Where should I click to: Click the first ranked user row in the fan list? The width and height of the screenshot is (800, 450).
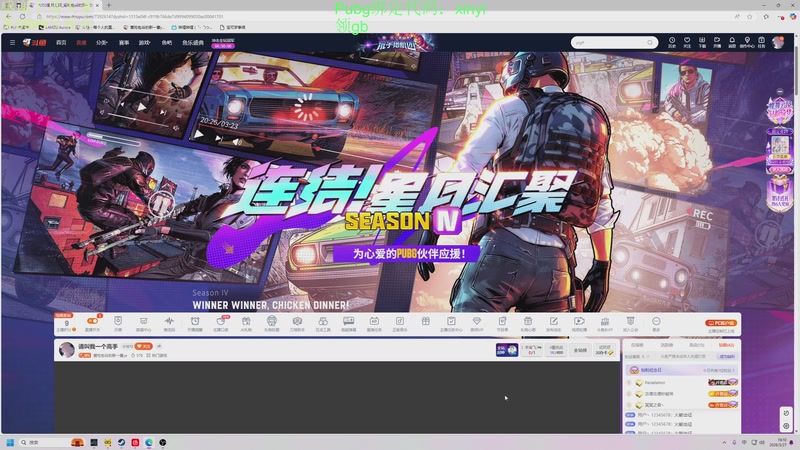coord(682,382)
